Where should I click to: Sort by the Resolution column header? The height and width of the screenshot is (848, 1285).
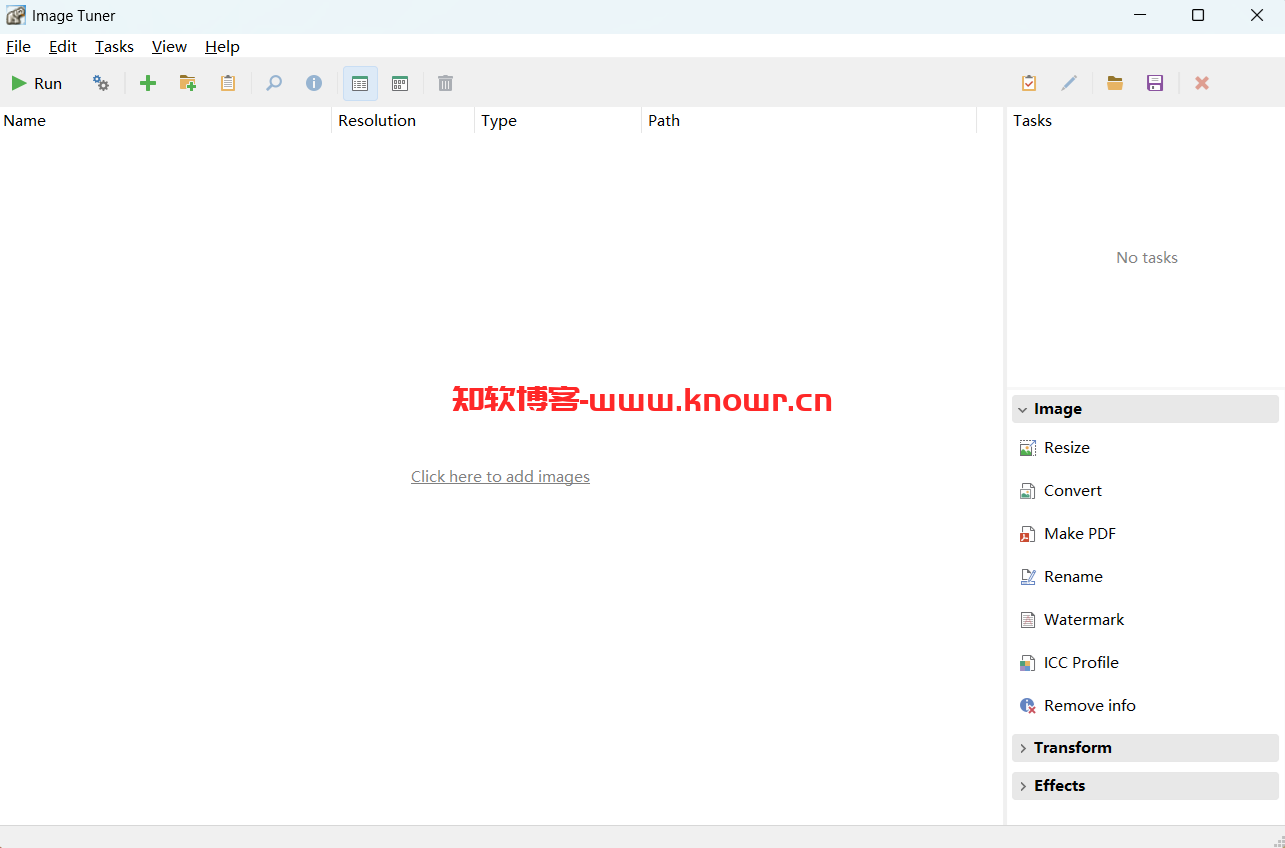click(403, 120)
